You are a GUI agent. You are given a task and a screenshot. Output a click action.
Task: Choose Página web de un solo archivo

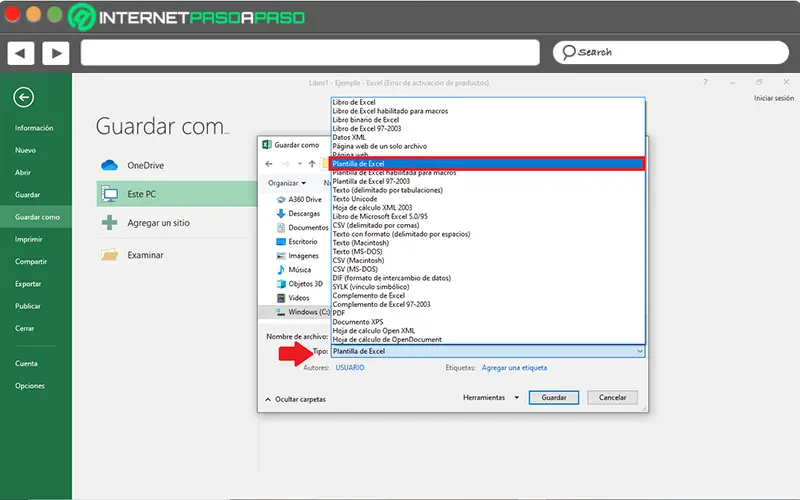488,146
